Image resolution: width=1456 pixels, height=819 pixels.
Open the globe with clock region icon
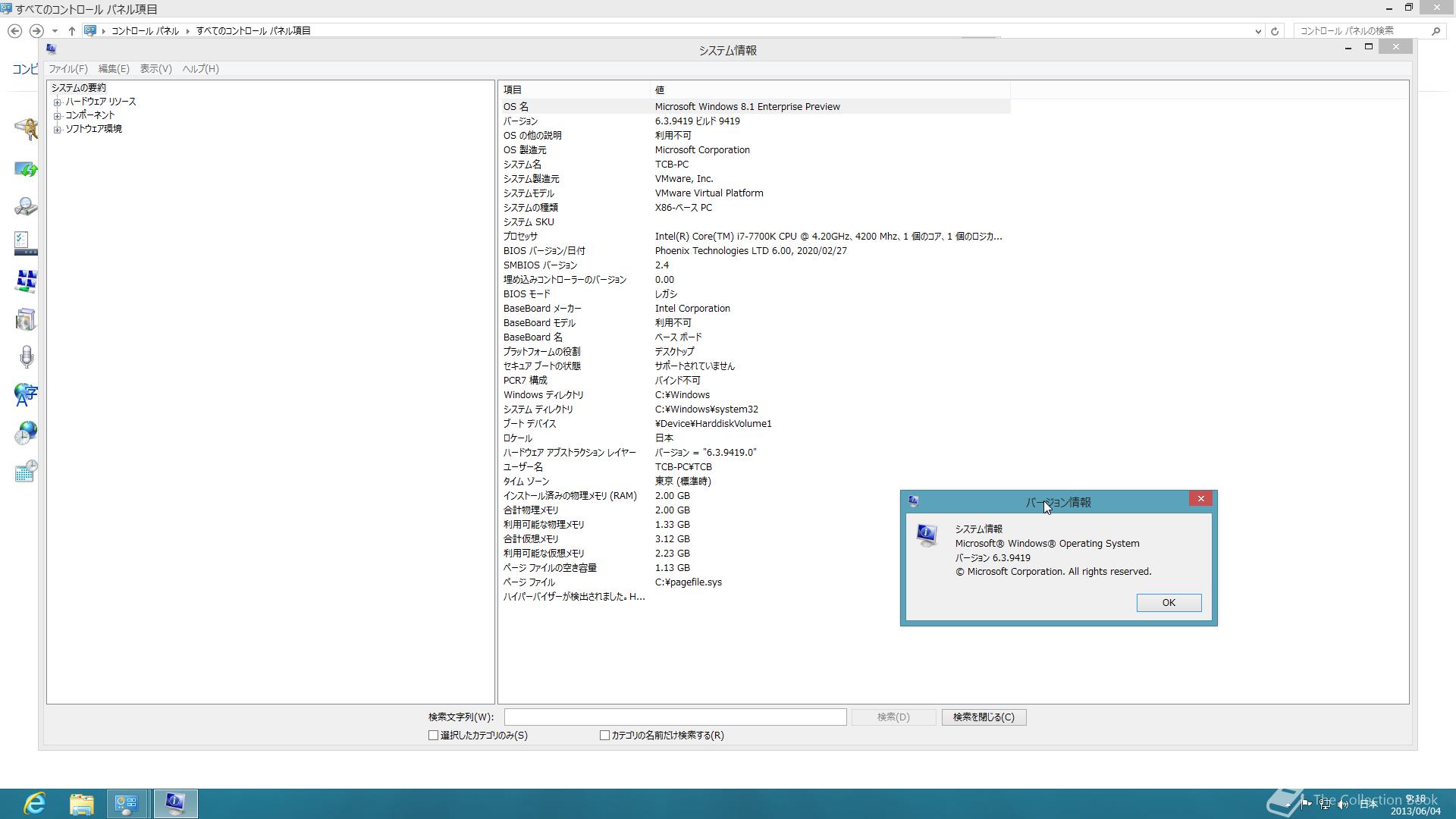pos(26,432)
